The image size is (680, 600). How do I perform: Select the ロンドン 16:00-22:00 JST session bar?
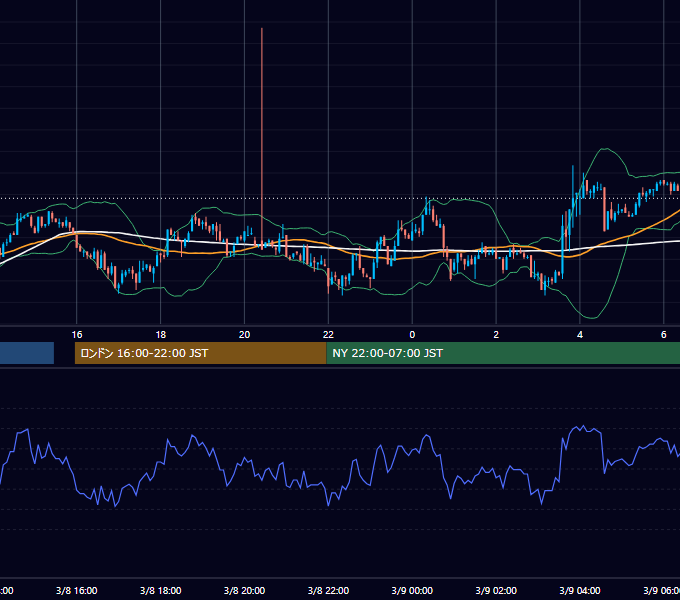tap(200, 353)
